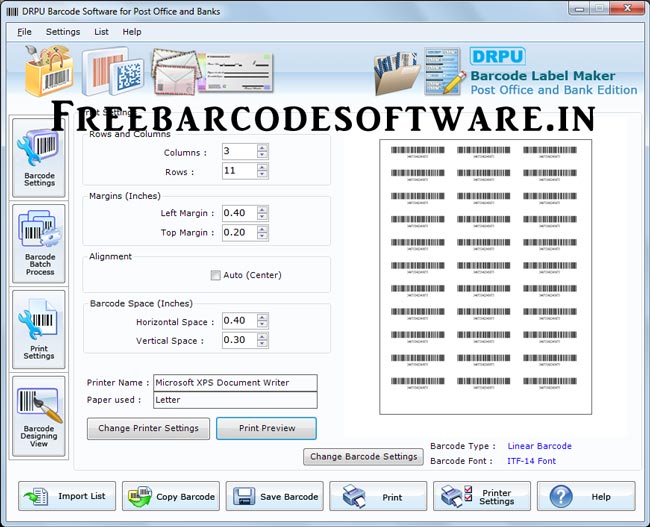
Task: Click the Vertical Space input field
Action: coord(240,340)
